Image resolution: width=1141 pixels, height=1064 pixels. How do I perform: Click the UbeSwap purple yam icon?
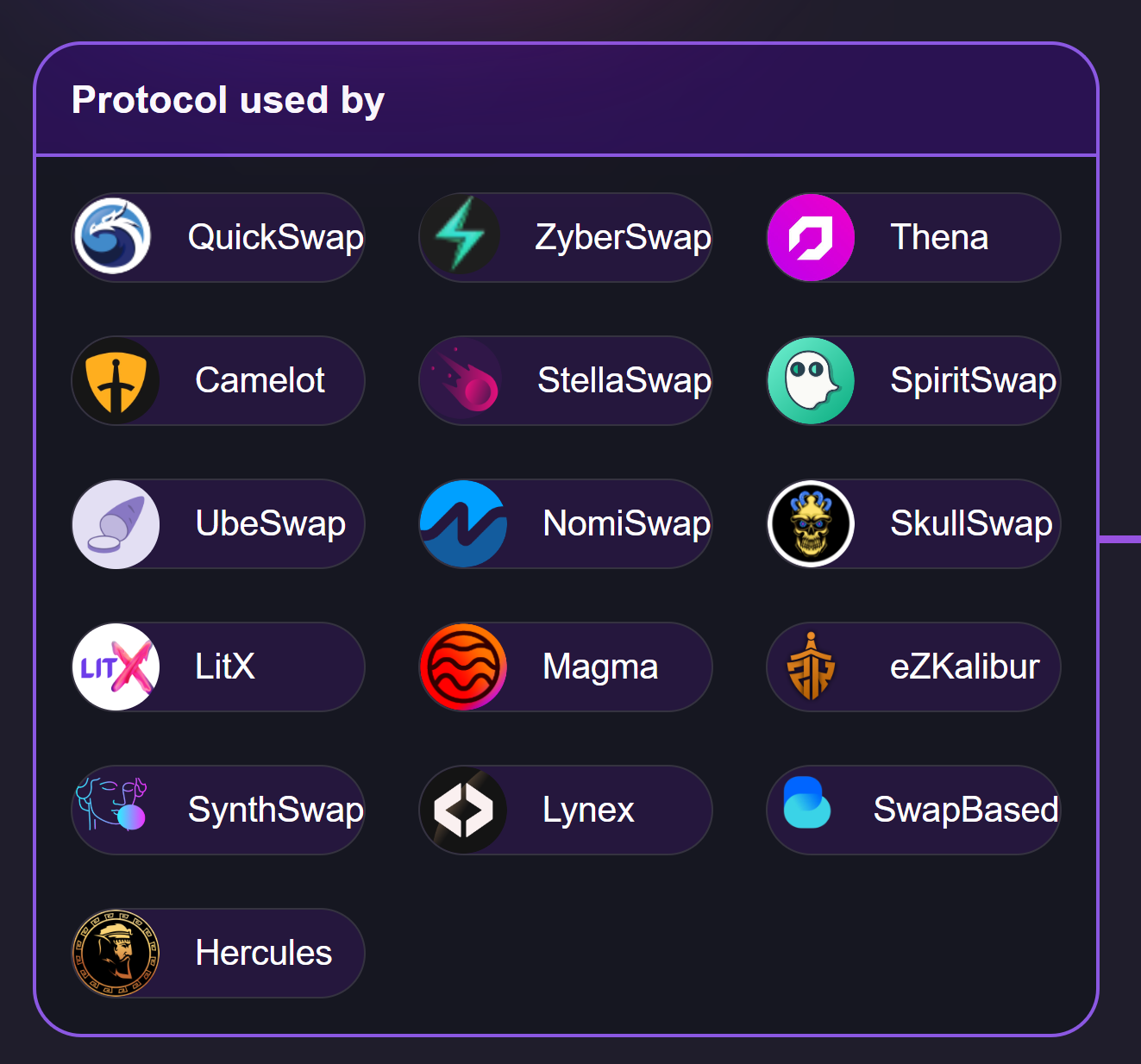[116, 524]
